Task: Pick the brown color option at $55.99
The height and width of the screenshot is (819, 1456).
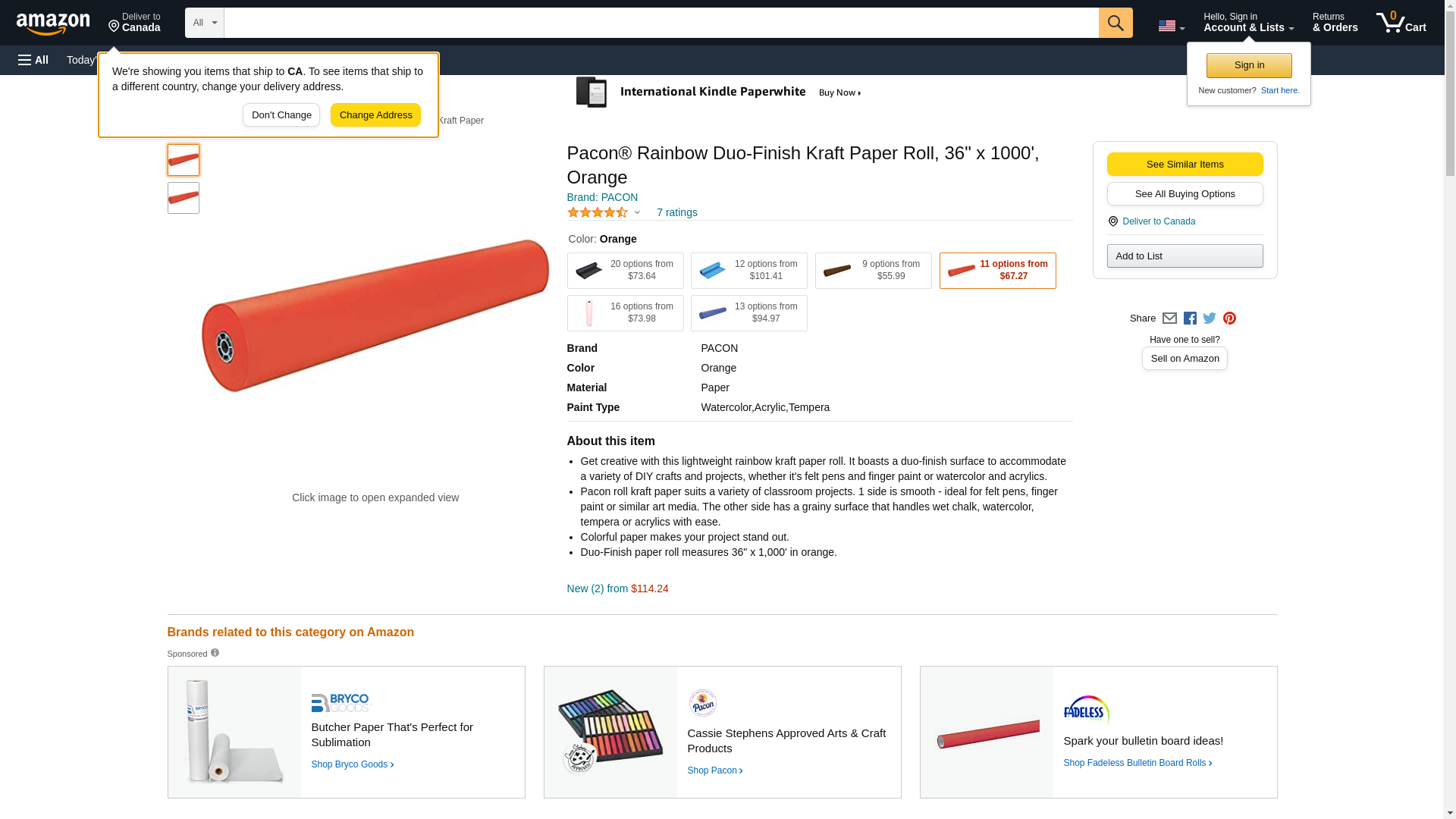Action: (873, 271)
